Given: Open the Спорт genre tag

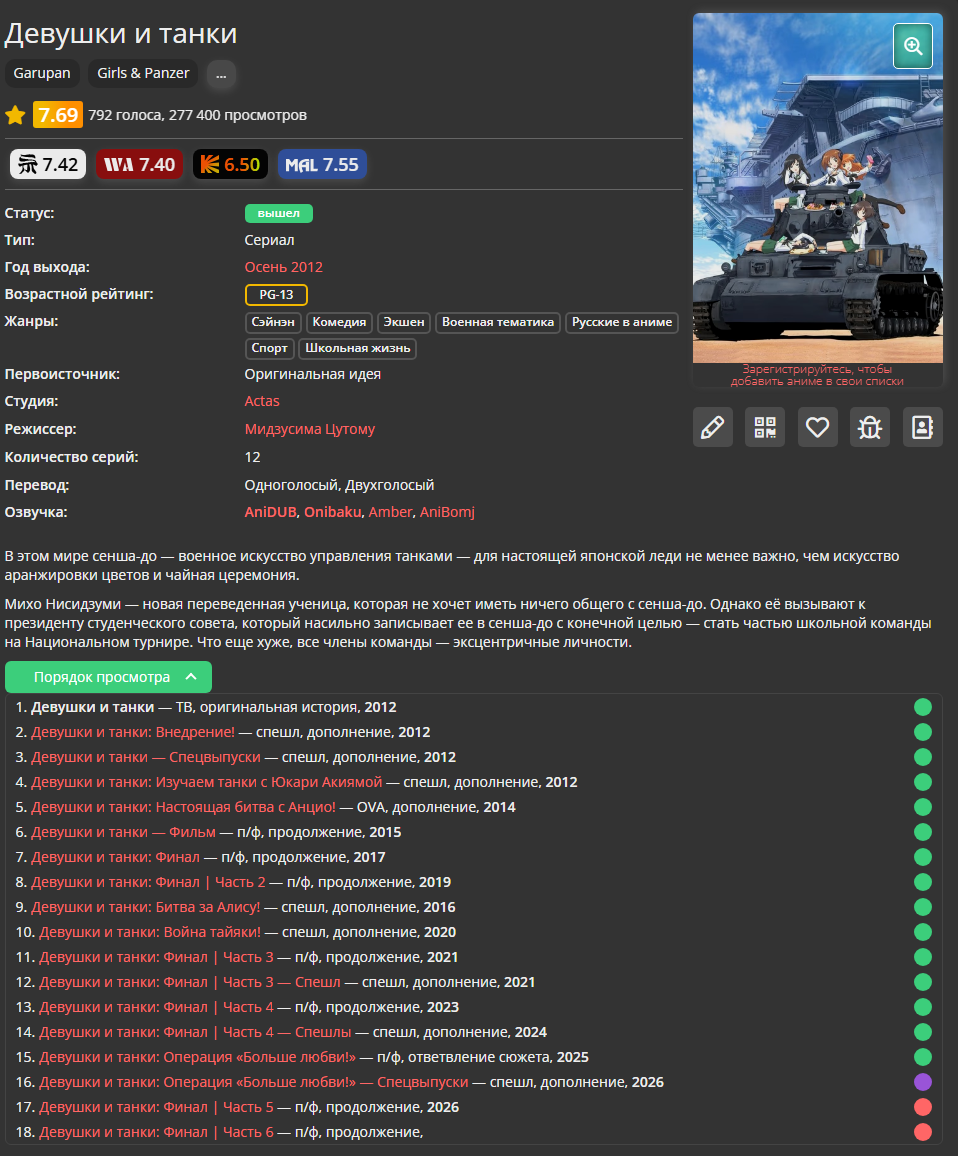Looking at the screenshot, I should [x=269, y=348].
